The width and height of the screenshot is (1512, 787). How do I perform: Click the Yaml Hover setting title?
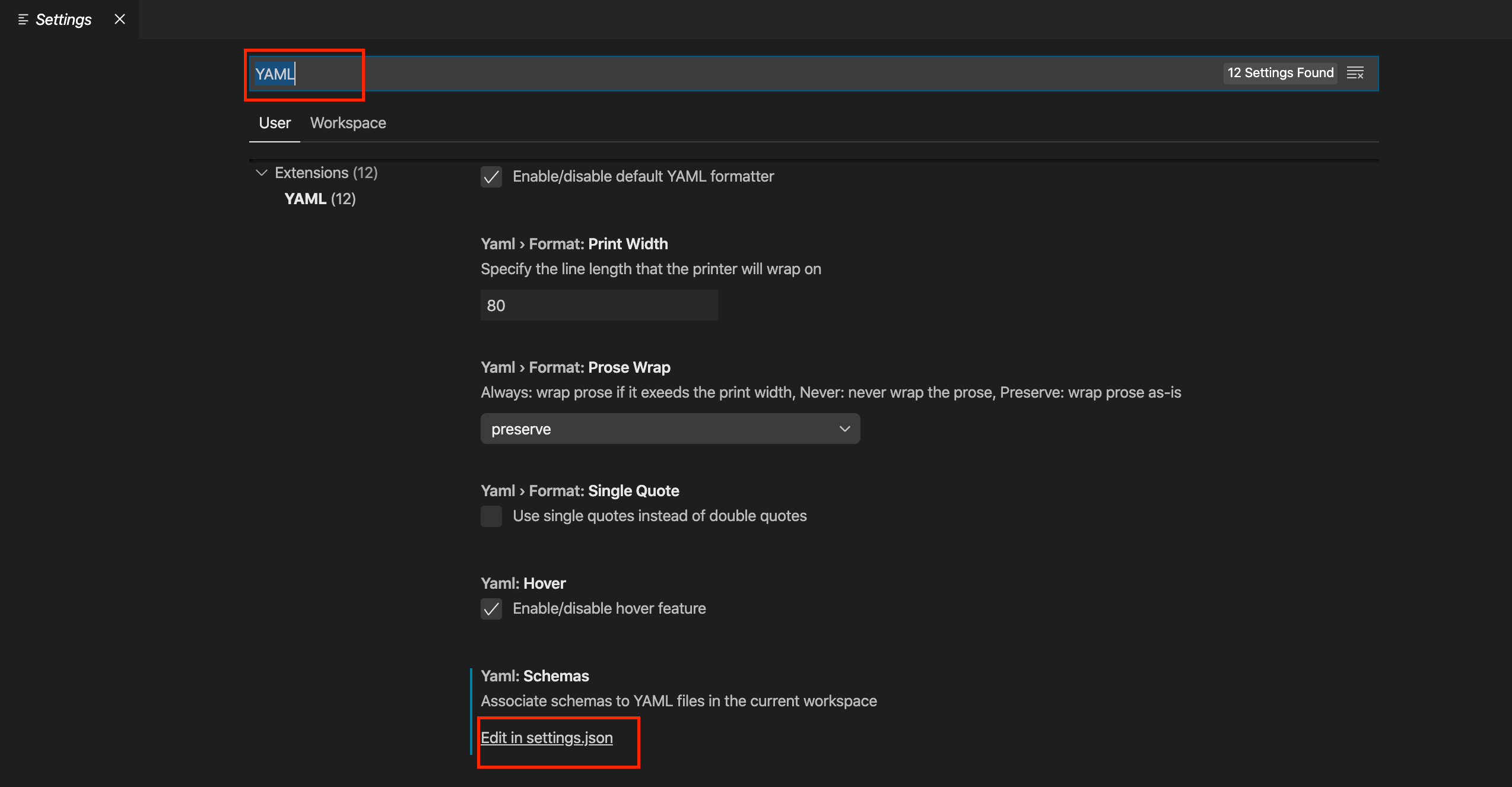[523, 583]
